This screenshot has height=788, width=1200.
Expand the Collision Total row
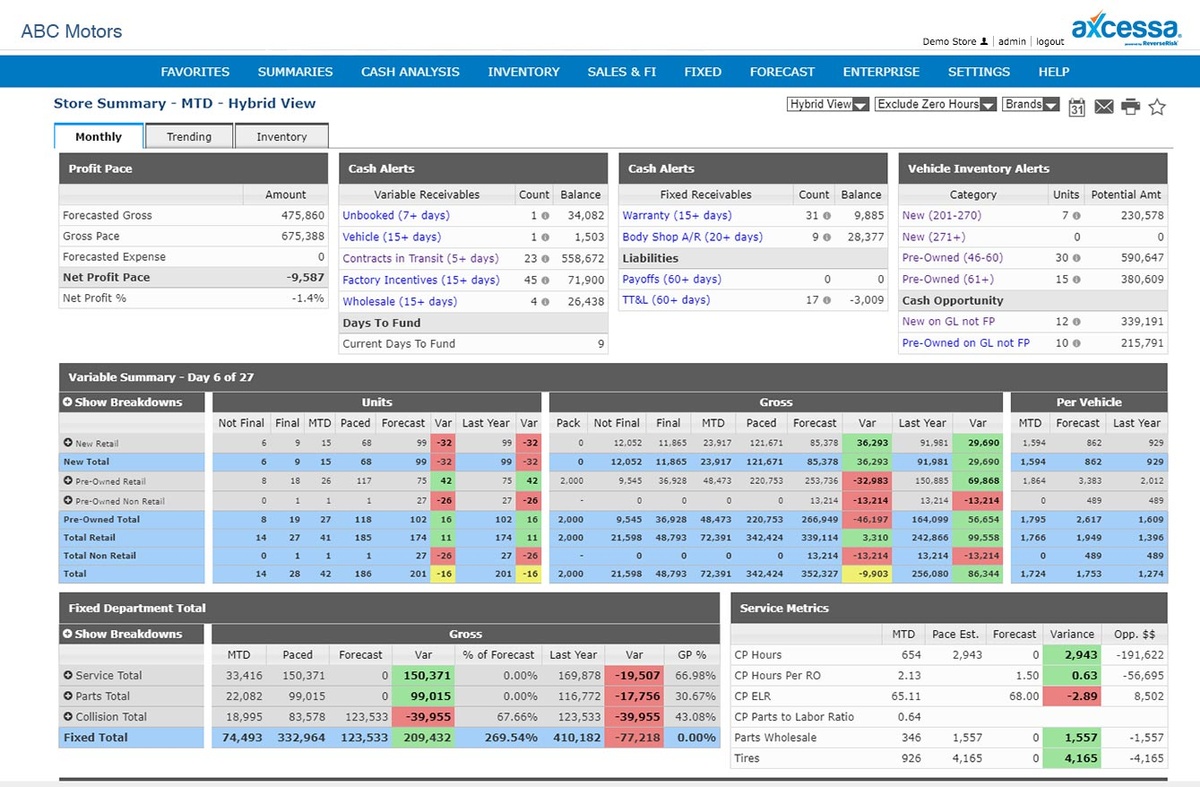(68, 717)
